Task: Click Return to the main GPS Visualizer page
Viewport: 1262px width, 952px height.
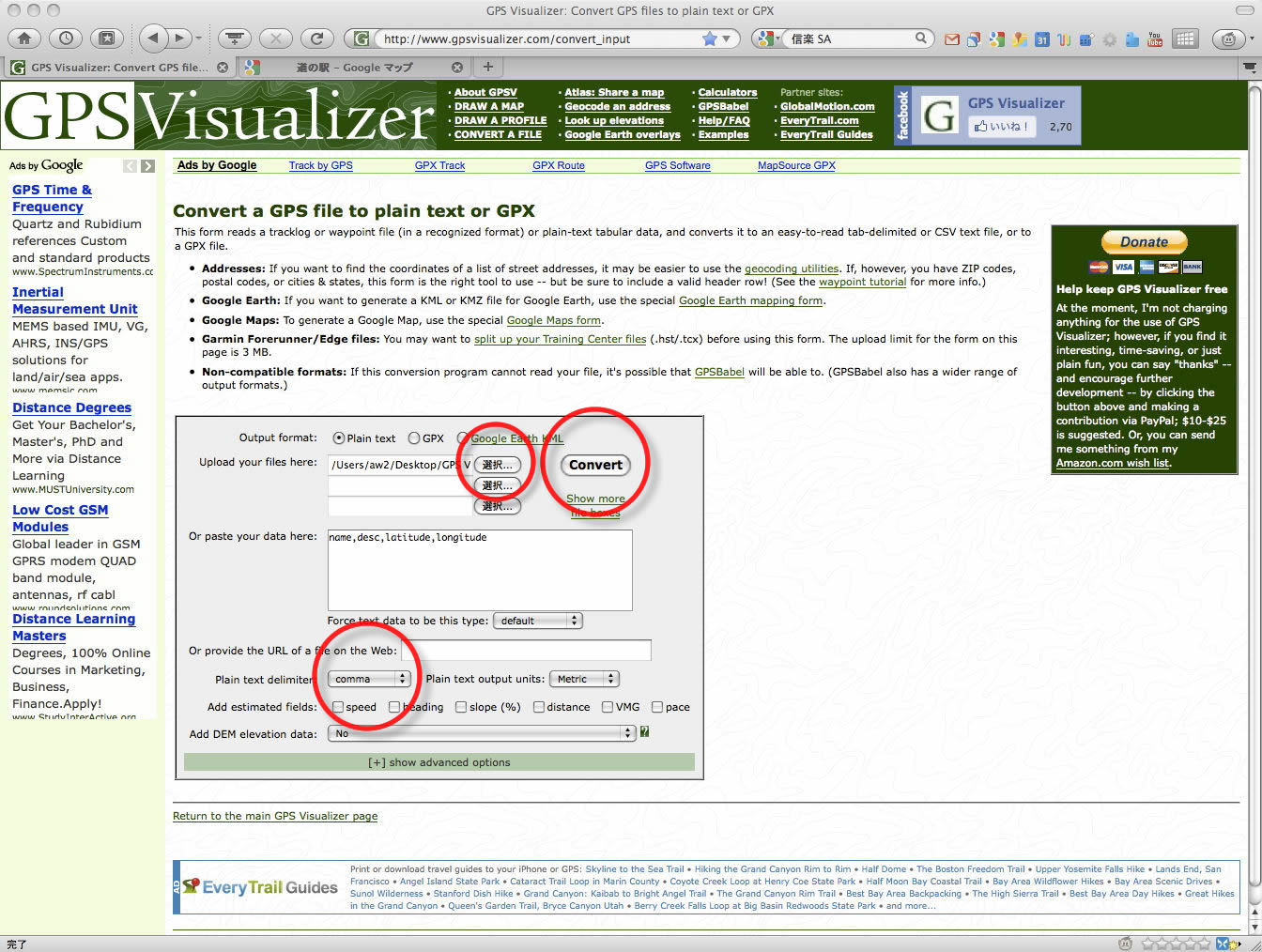Action: pyautogui.click(x=275, y=816)
